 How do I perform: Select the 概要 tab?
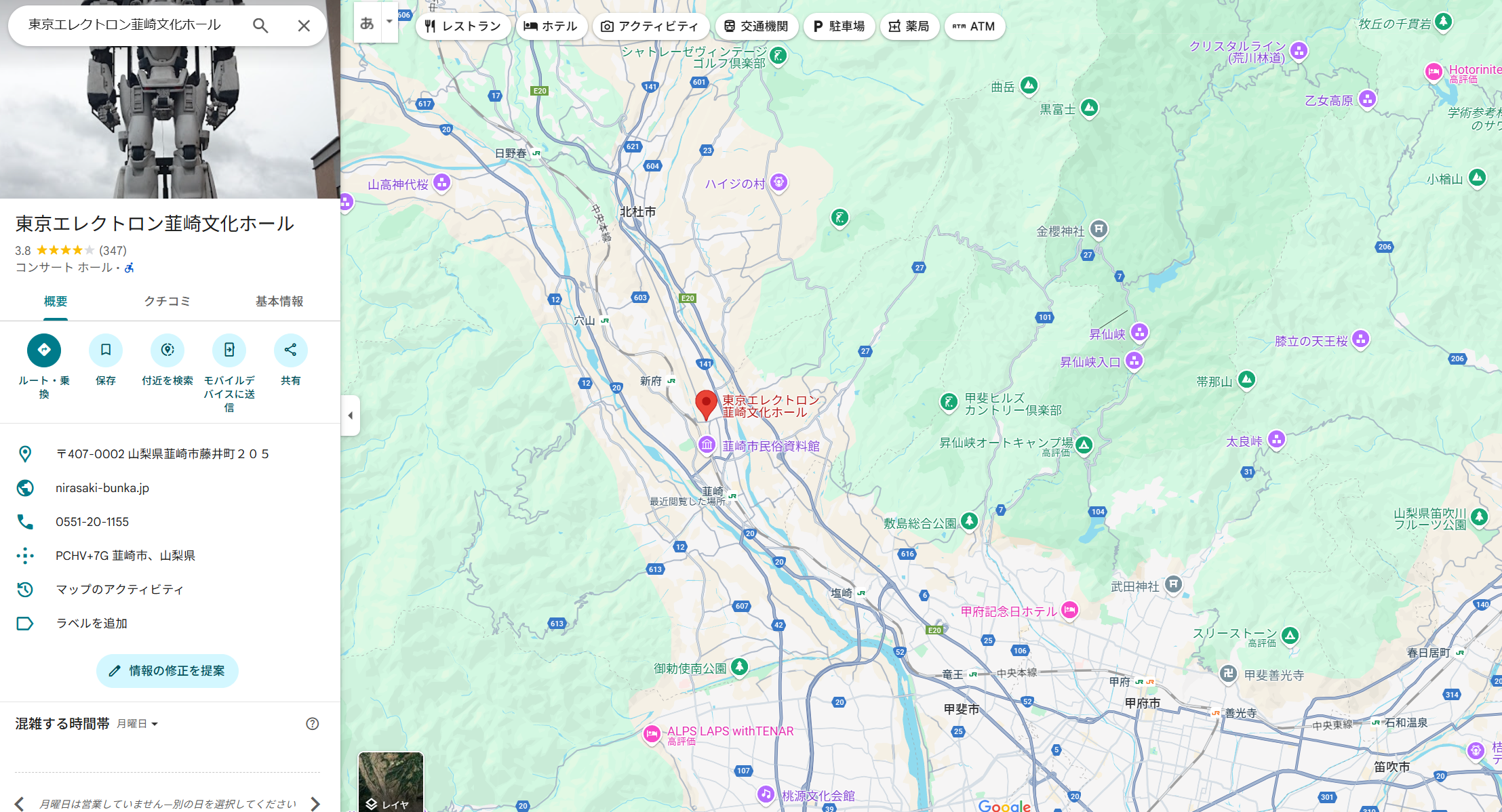coord(56,302)
